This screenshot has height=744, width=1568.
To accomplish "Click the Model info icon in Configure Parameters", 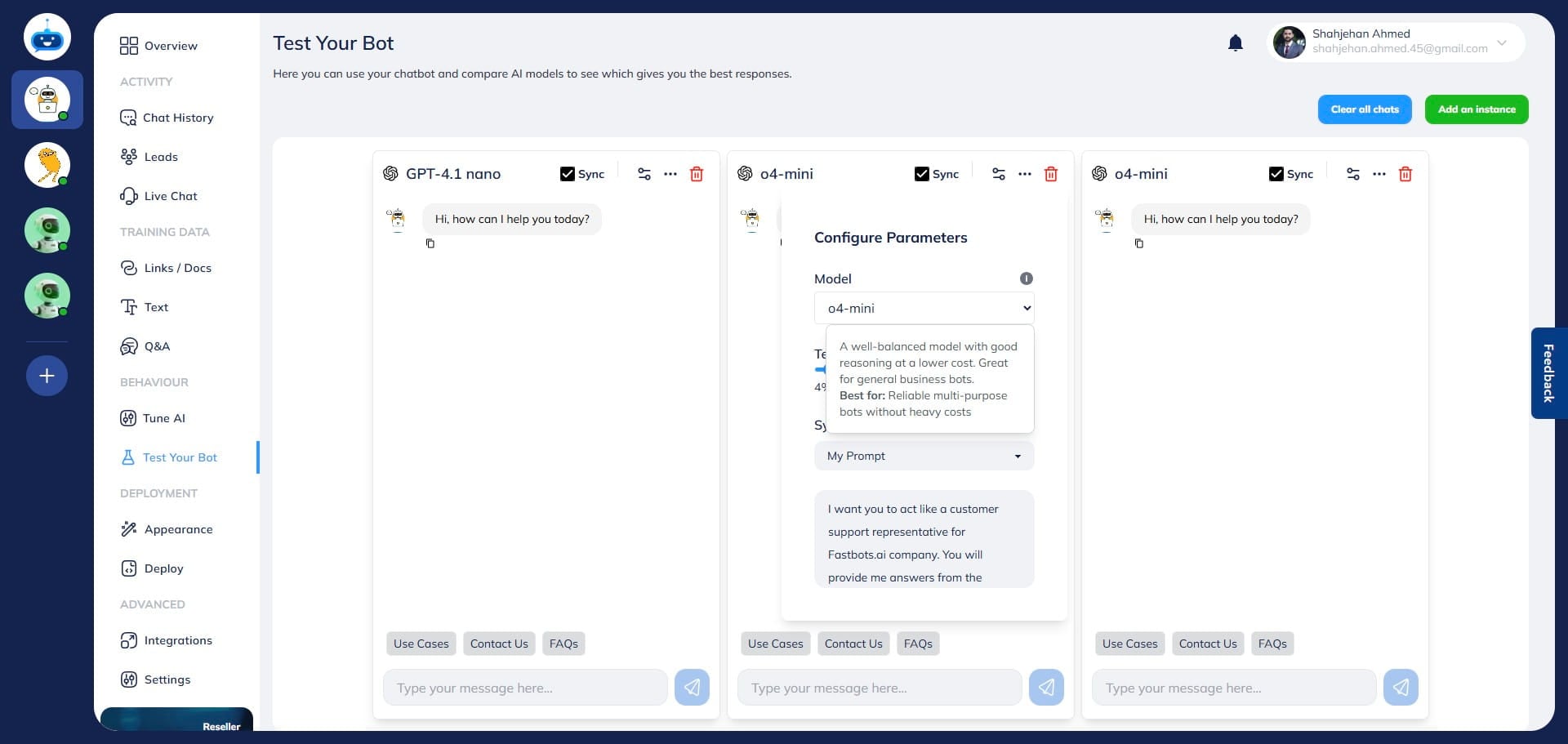I will [1027, 278].
